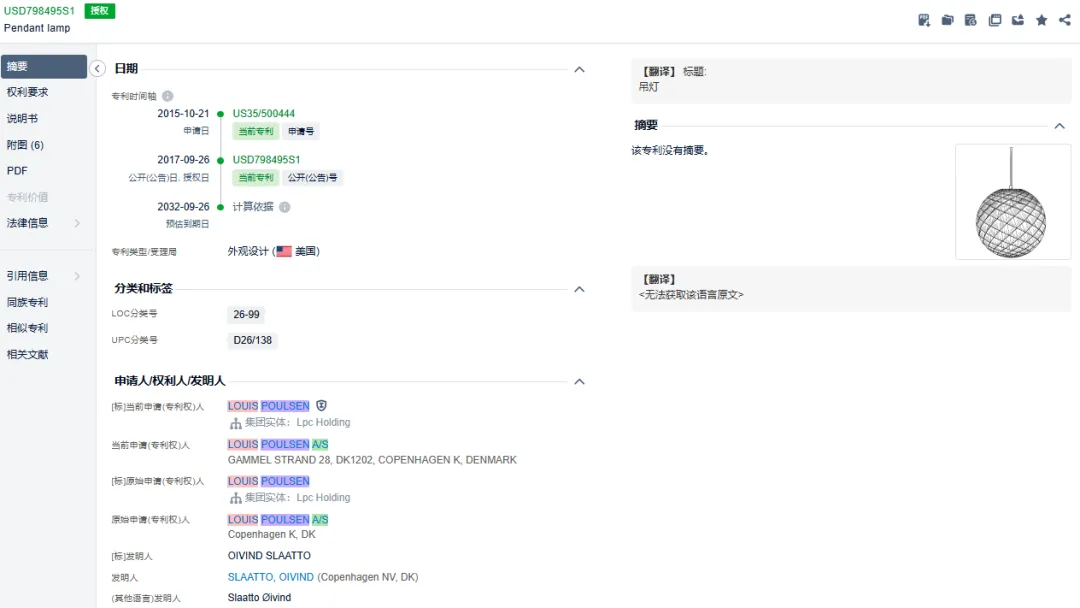The image size is (1080, 608).
Task: Open the 专利价值 sidebar item
Action: pyautogui.click(x=28, y=198)
